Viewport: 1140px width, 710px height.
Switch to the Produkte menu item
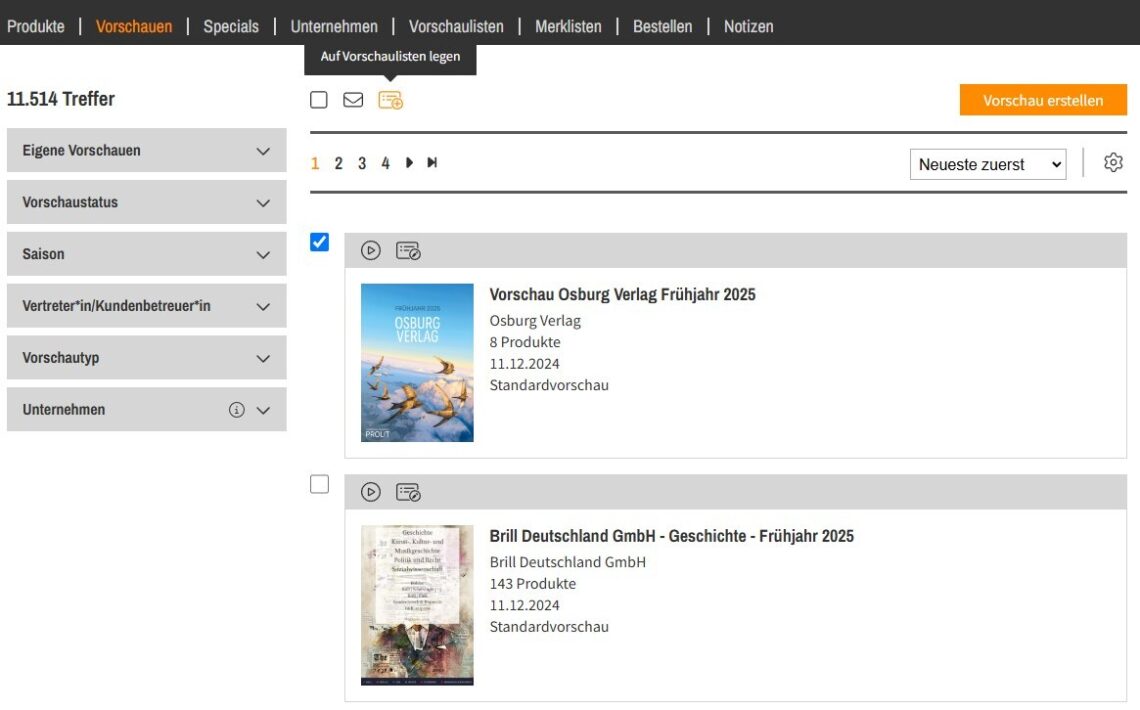[x=36, y=26]
